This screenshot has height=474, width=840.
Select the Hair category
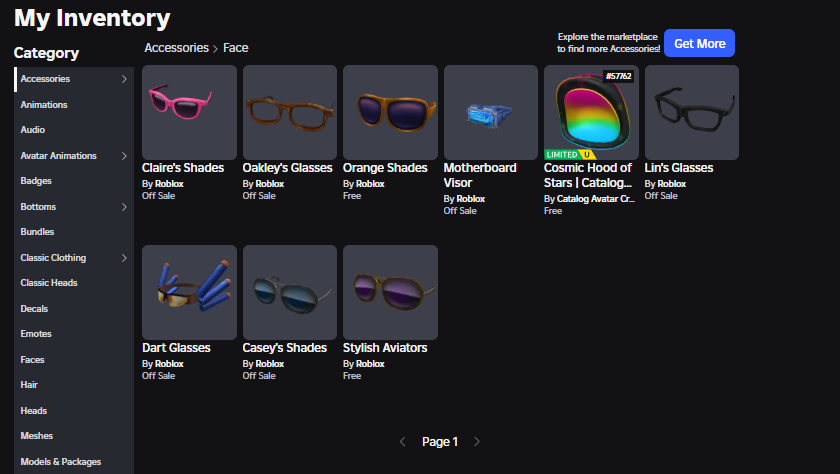point(29,385)
